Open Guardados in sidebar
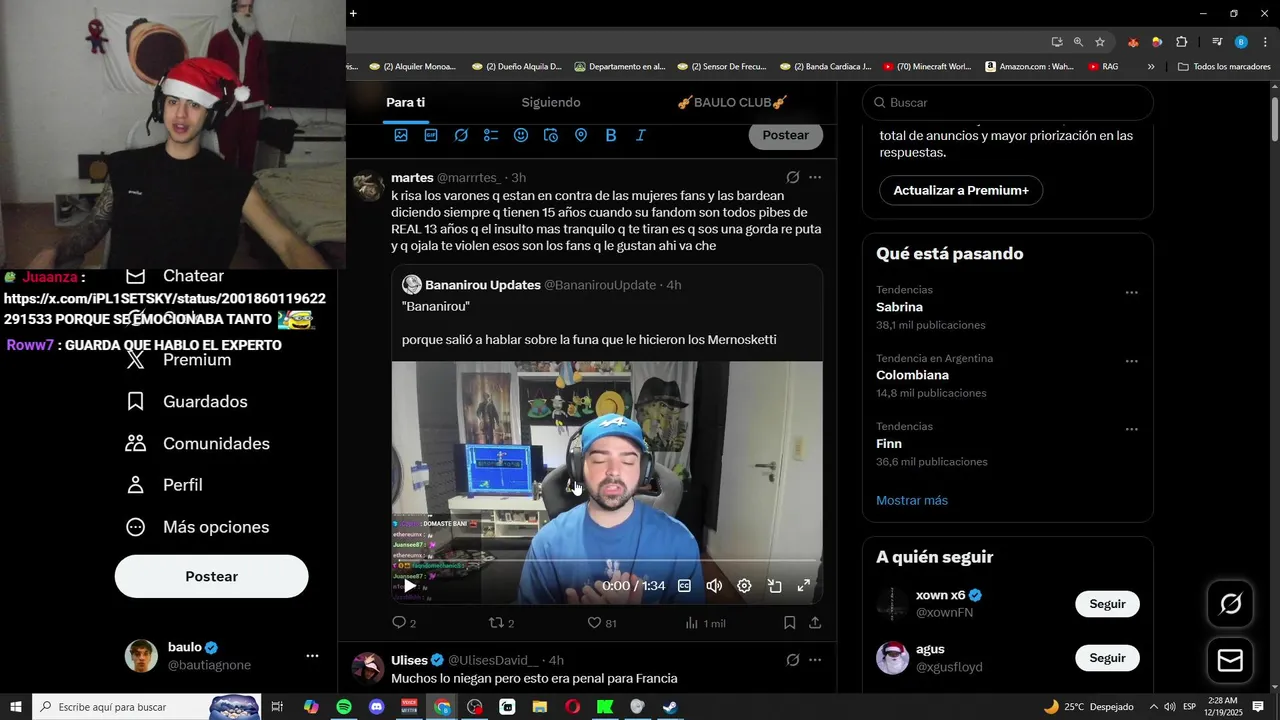The height and width of the screenshot is (720, 1280). [187, 402]
